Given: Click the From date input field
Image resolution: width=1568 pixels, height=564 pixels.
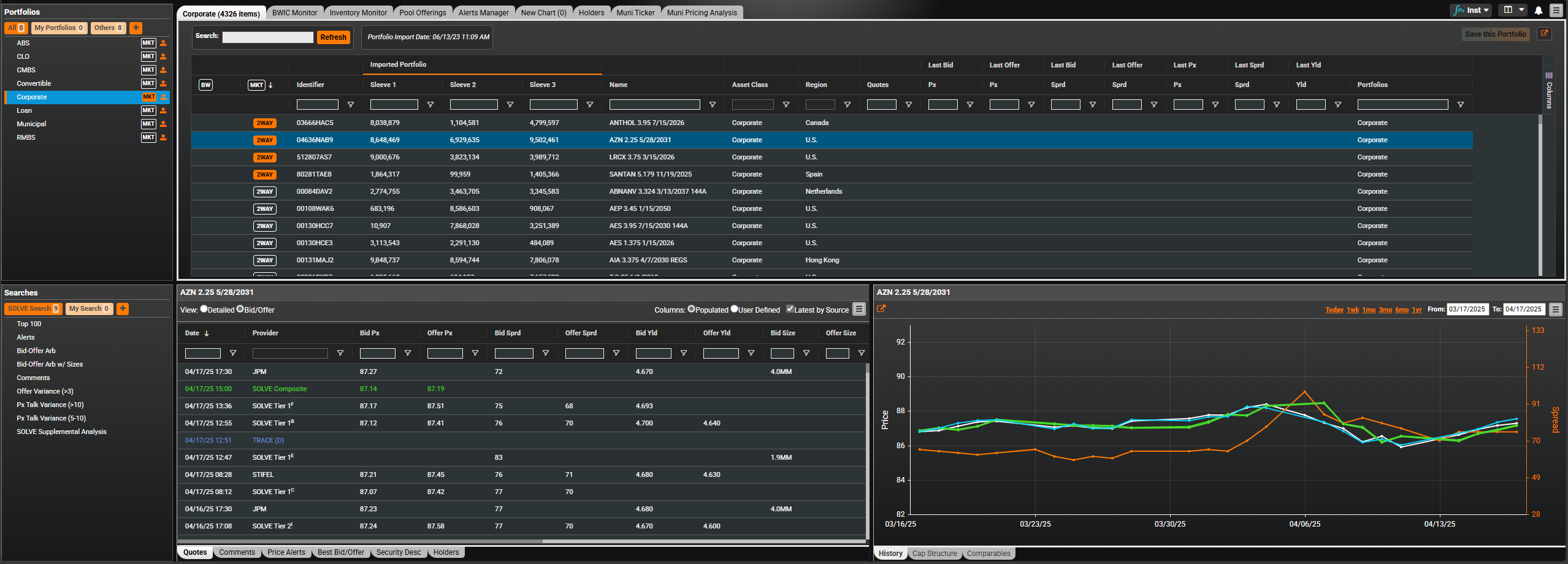Looking at the screenshot, I should pyautogui.click(x=1467, y=310).
